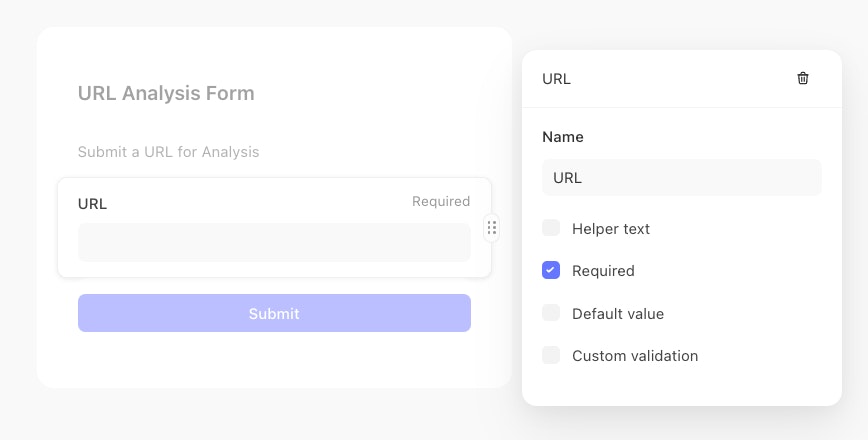Click the Submit a URL for Analysis description
Viewport: 868px width, 440px height.
pyautogui.click(x=168, y=152)
